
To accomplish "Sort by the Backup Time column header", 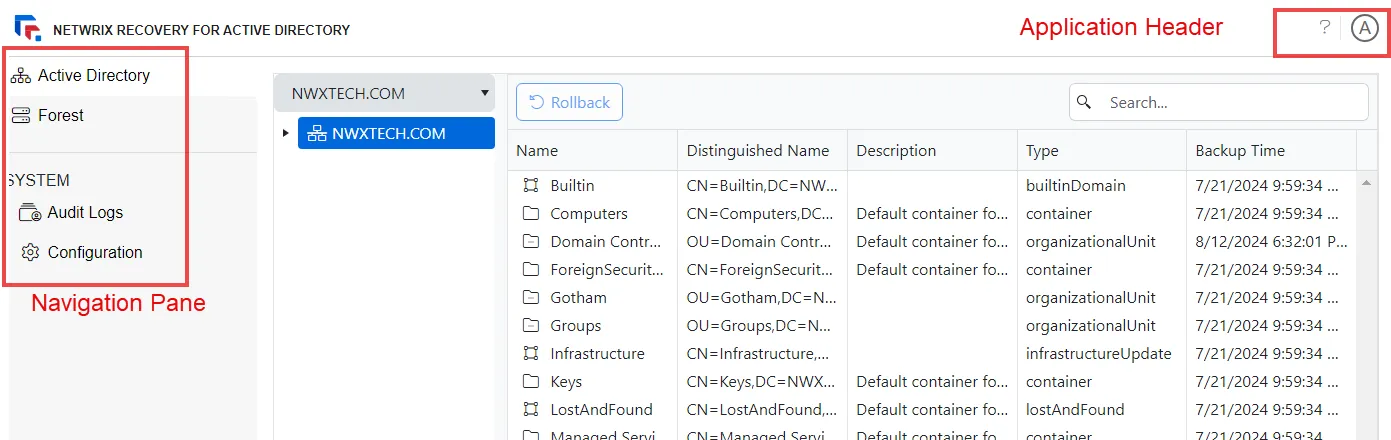I will point(1240,151).
